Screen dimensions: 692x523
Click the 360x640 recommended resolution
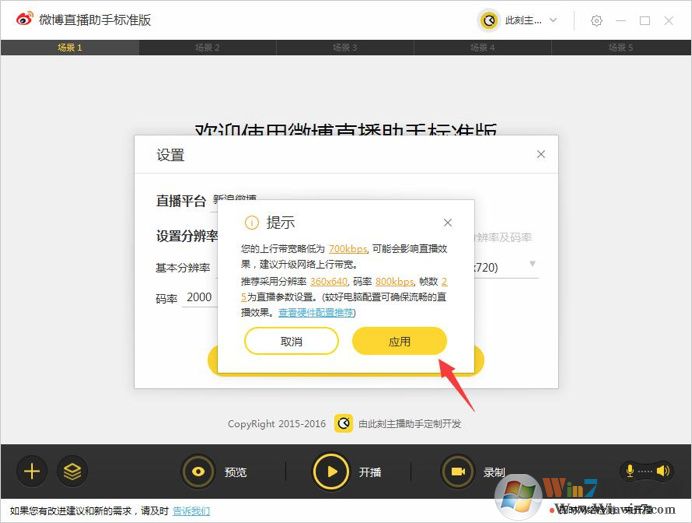(x=329, y=282)
